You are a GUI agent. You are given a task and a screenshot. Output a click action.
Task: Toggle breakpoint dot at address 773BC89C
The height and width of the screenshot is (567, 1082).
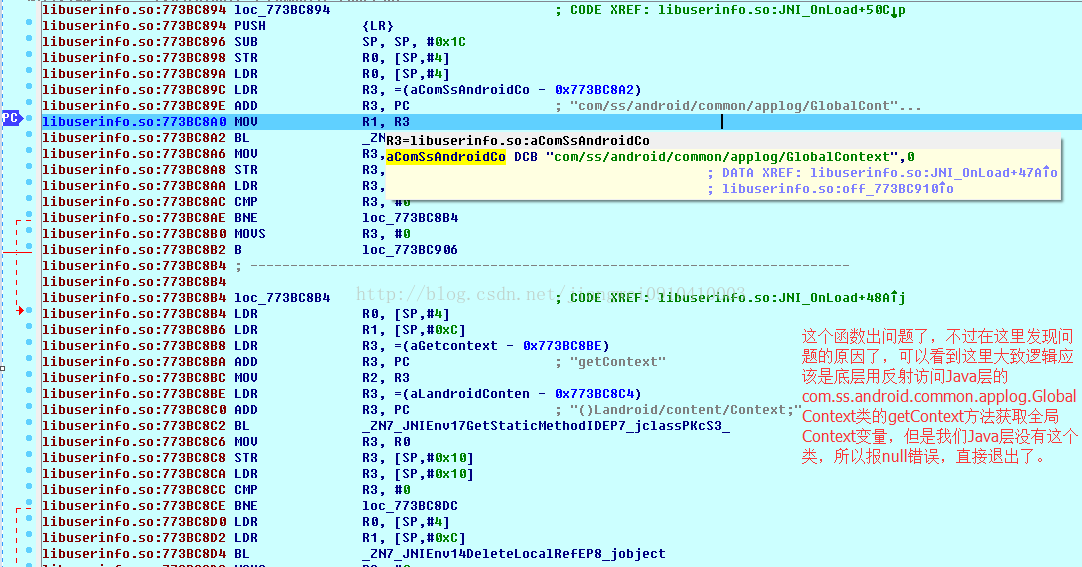coord(29,86)
